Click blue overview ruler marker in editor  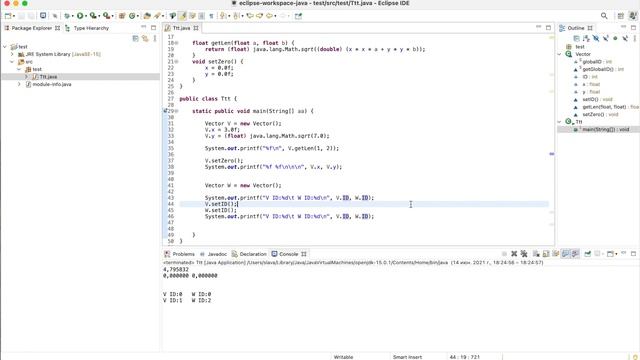[x=552, y=154]
